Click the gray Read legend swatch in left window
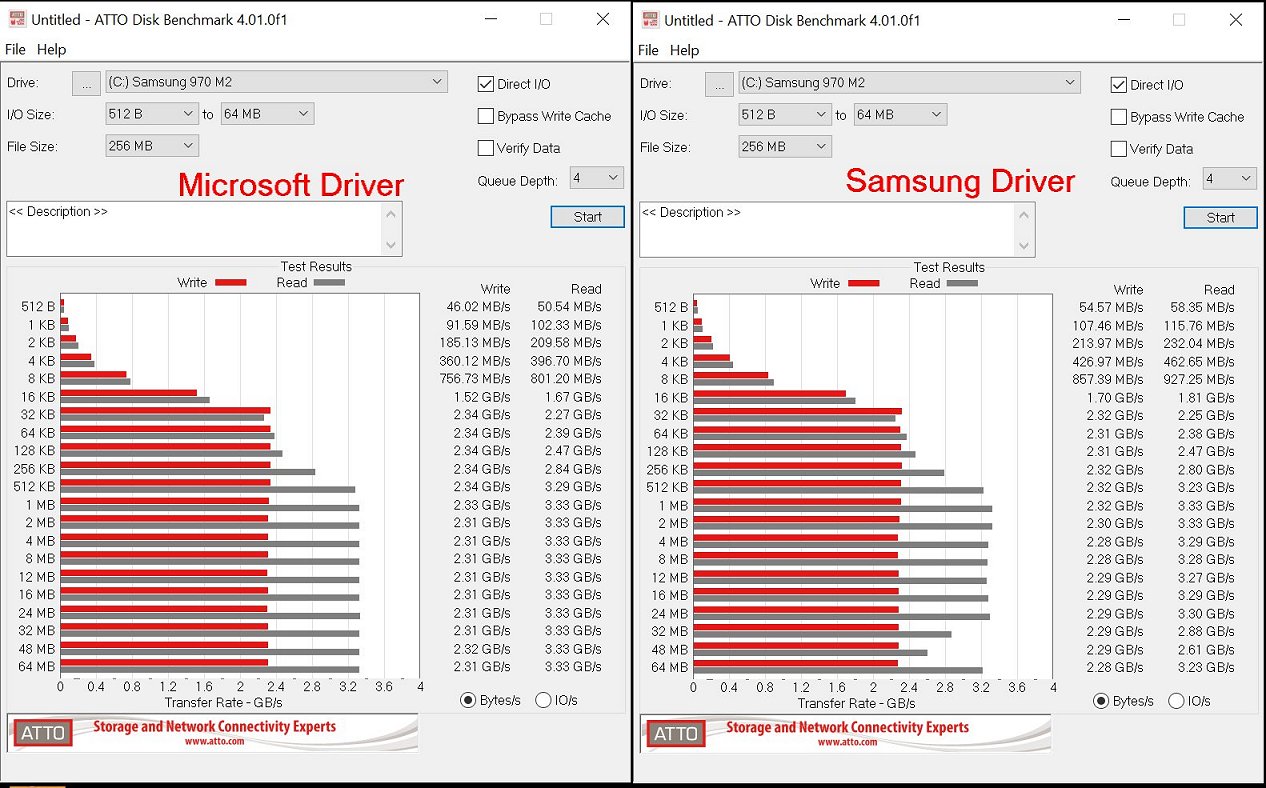The height and width of the screenshot is (788, 1266). (329, 283)
